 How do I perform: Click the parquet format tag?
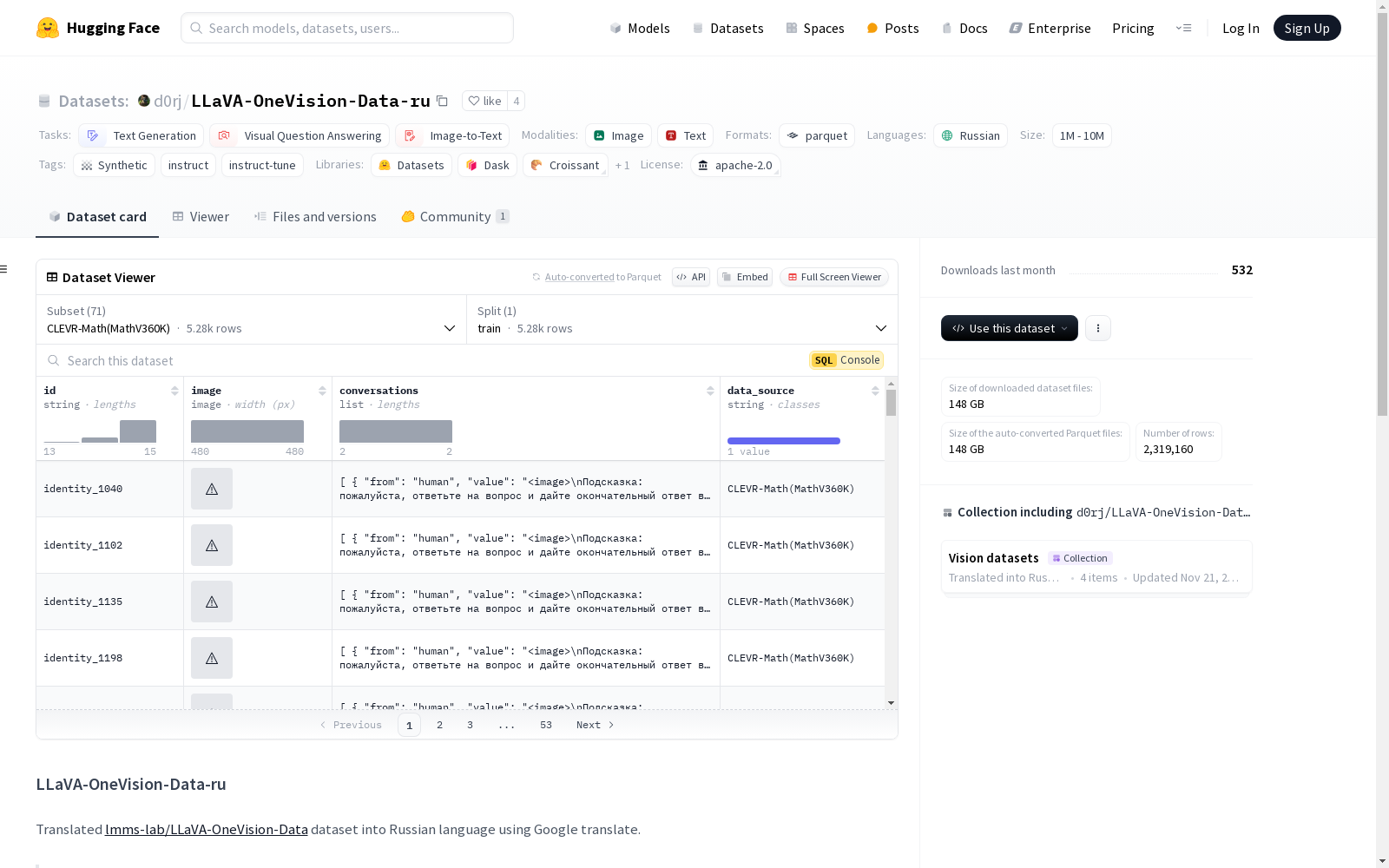click(x=817, y=135)
